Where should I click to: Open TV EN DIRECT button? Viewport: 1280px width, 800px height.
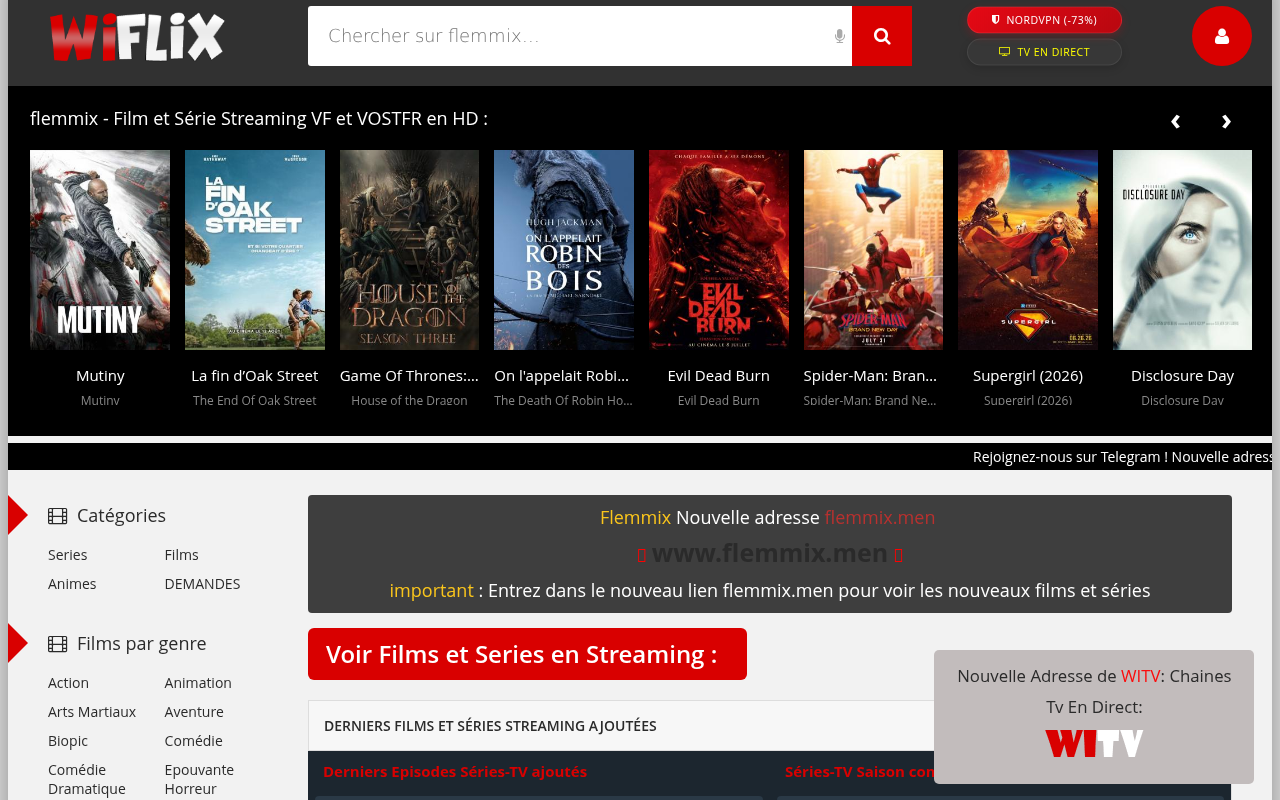[x=1044, y=52]
